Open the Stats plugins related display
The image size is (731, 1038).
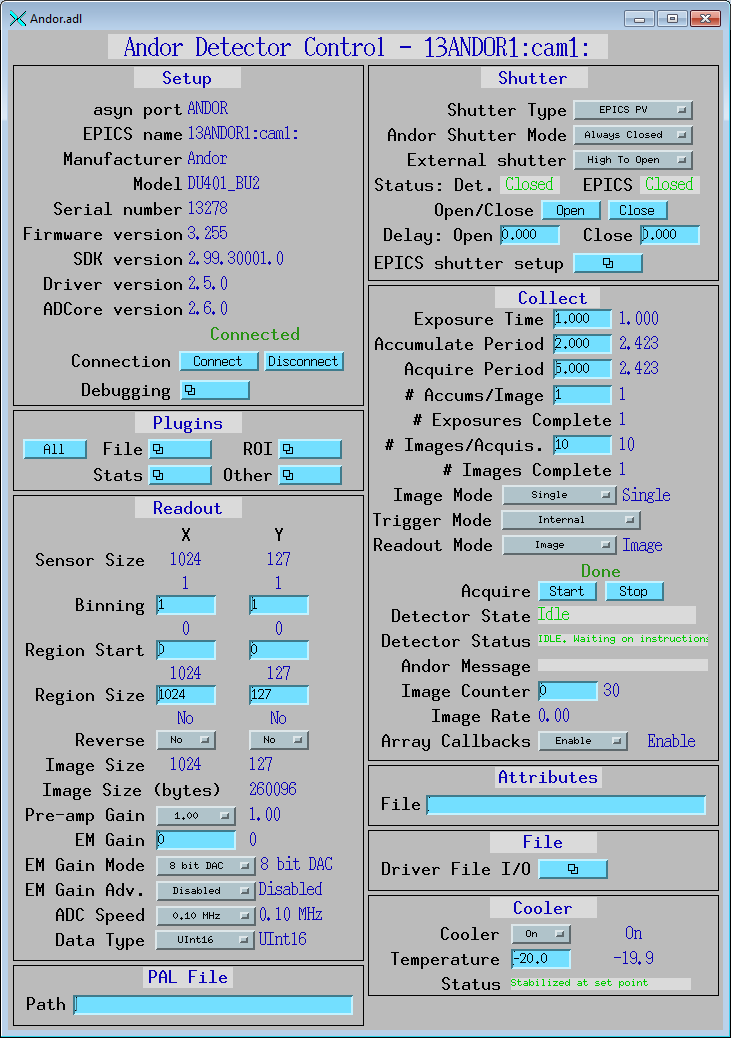tap(180, 475)
